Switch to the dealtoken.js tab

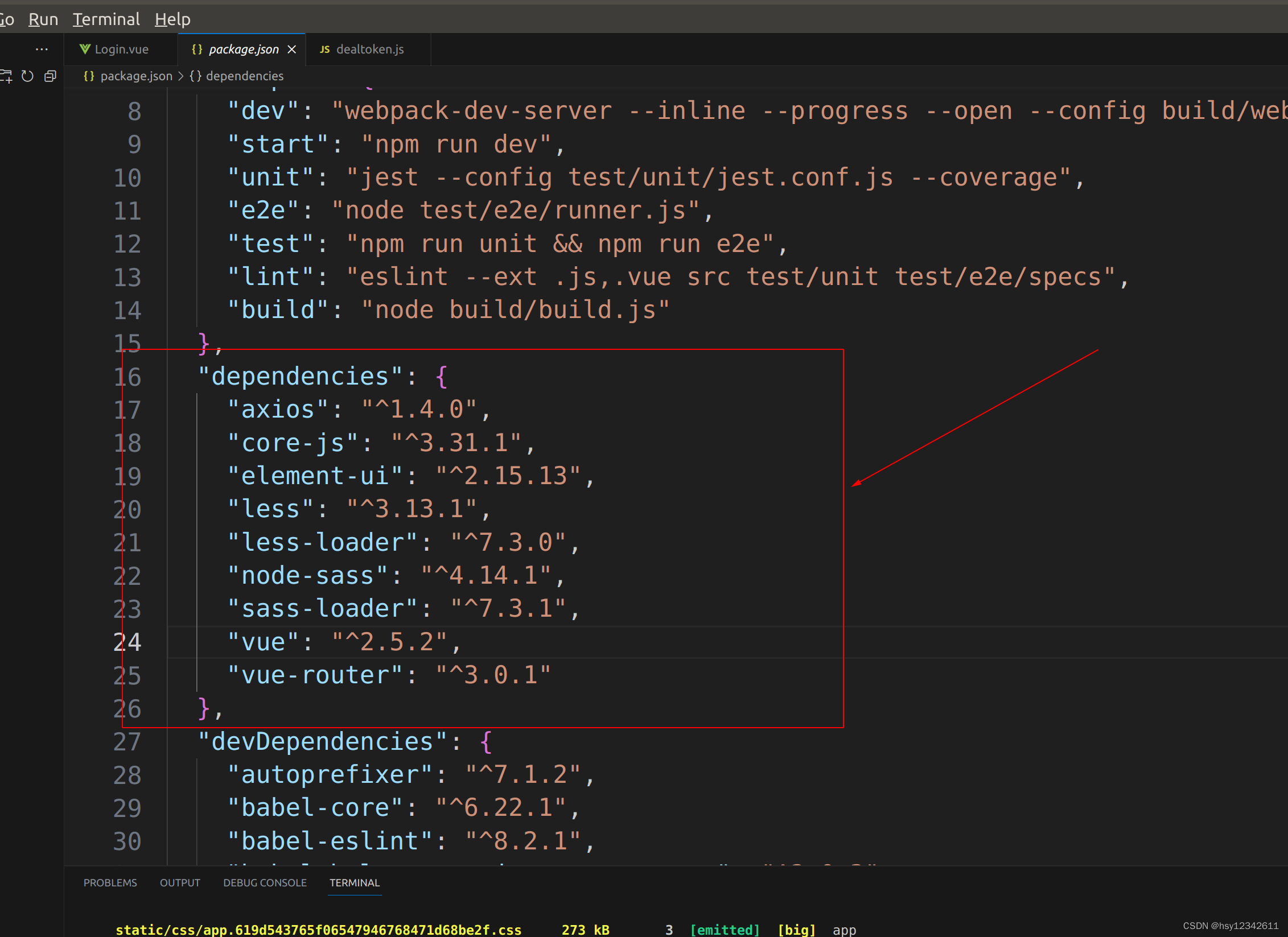click(x=370, y=49)
